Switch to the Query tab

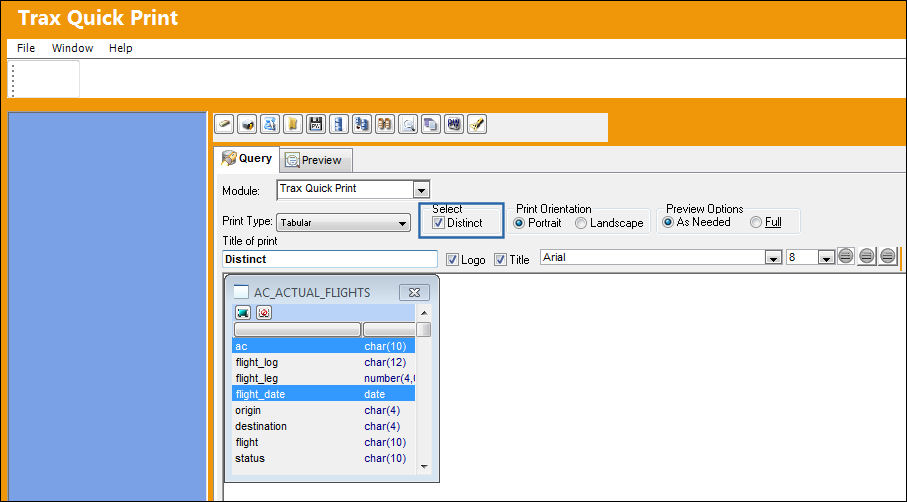[x=247, y=158]
